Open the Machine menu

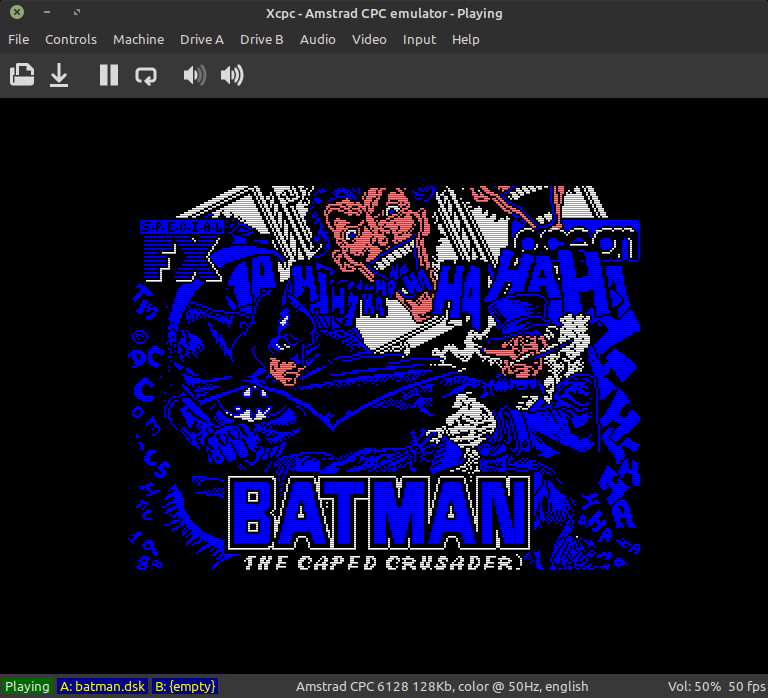point(139,40)
